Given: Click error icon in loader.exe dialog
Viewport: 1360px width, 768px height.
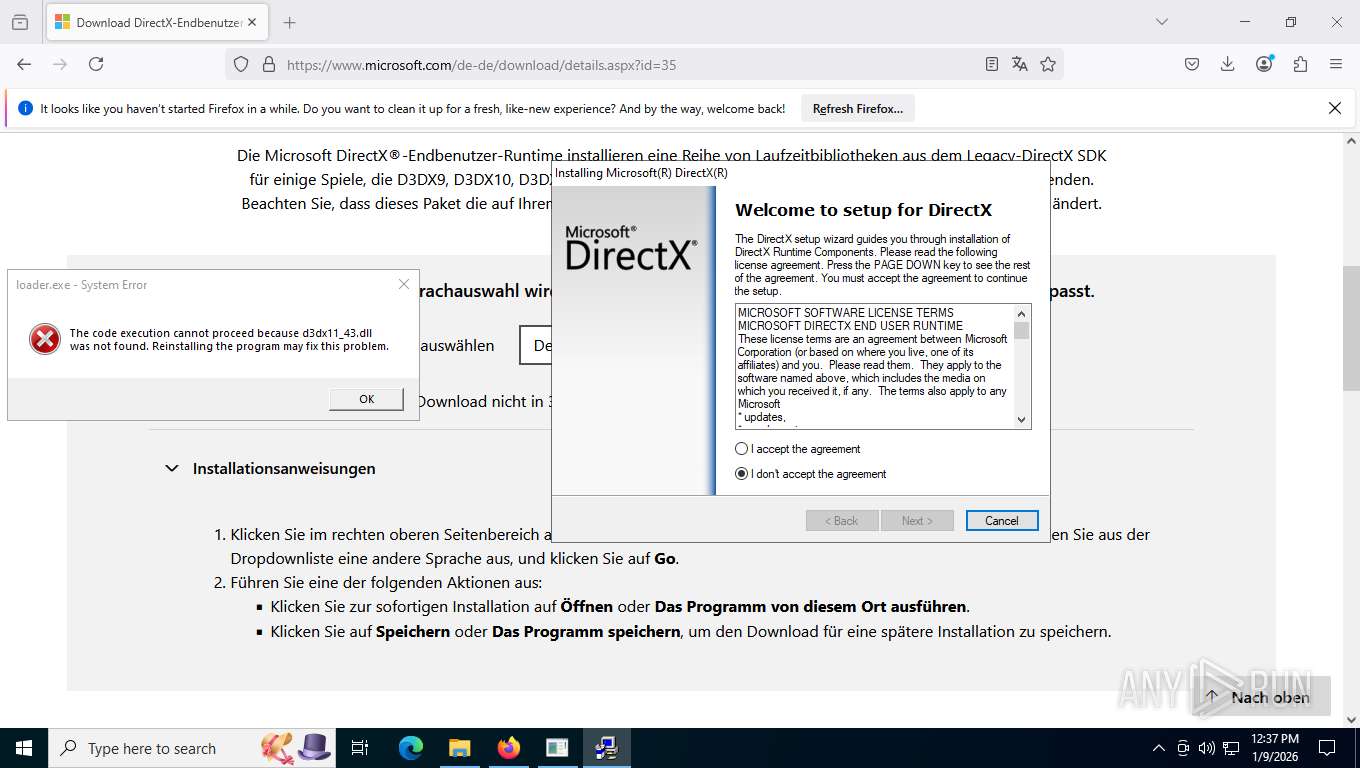Looking at the screenshot, I should pos(45,340).
